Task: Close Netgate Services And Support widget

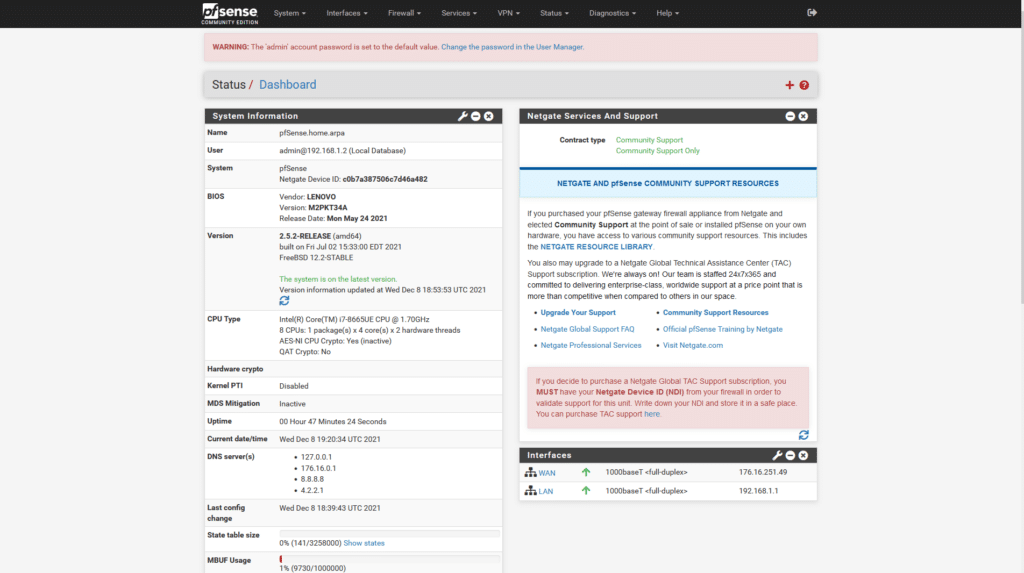Action: pos(803,116)
